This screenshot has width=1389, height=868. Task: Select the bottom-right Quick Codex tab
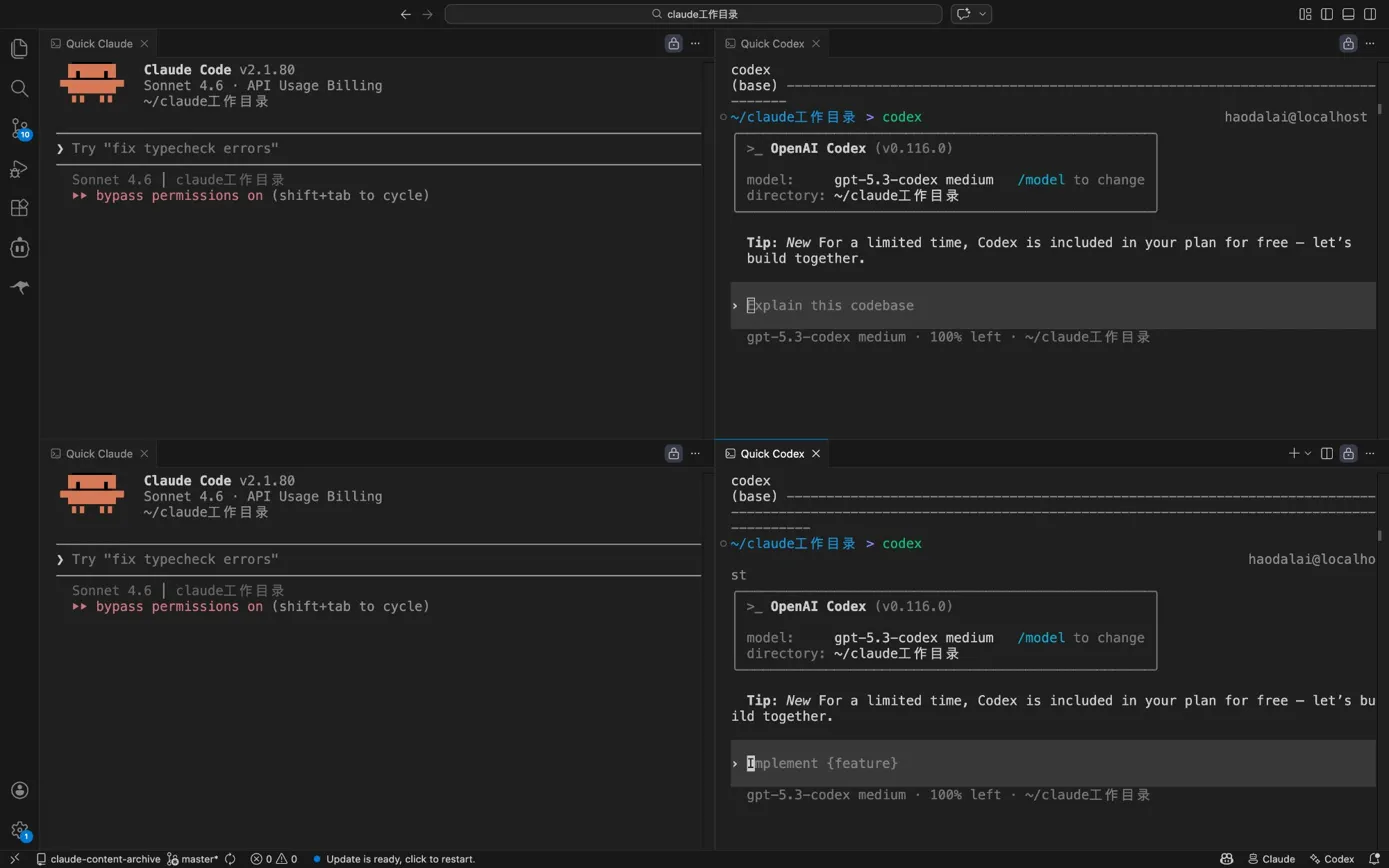pos(772,453)
